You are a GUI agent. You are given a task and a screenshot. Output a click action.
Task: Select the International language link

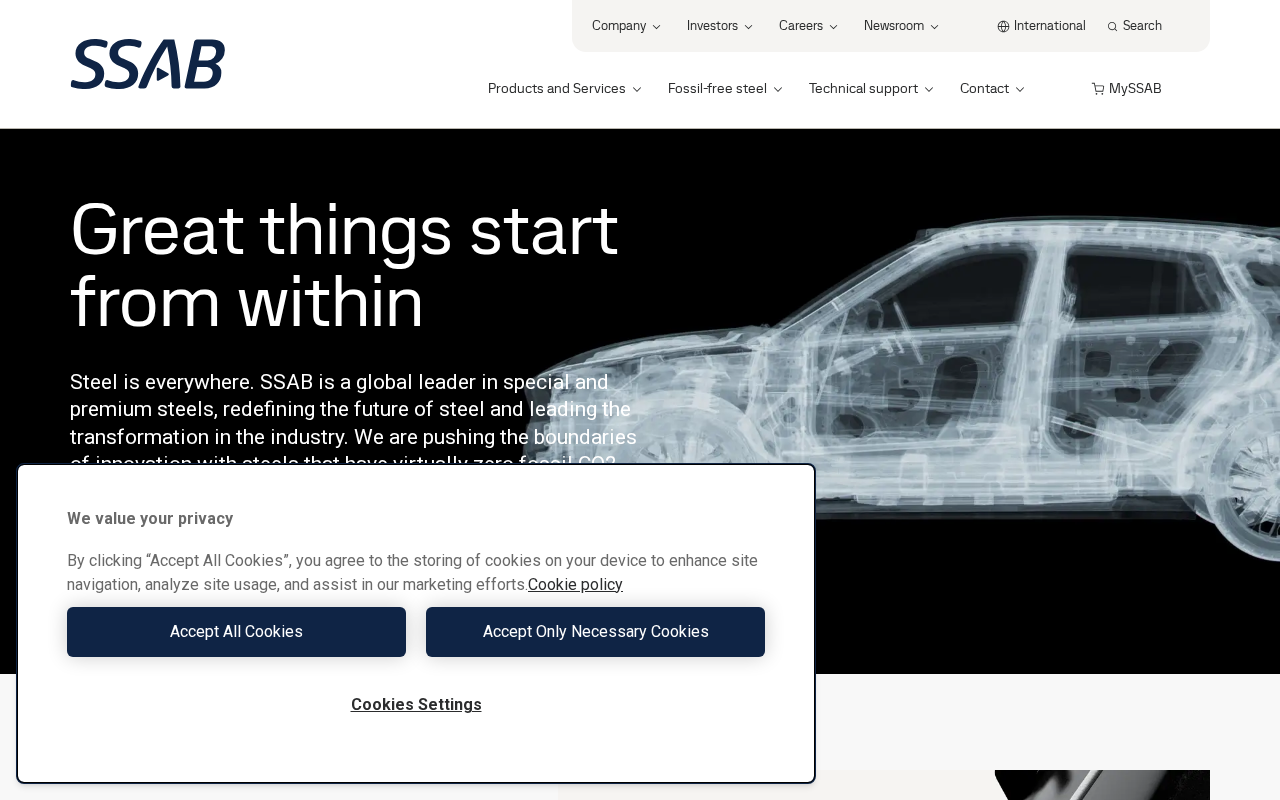tap(1049, 26)
